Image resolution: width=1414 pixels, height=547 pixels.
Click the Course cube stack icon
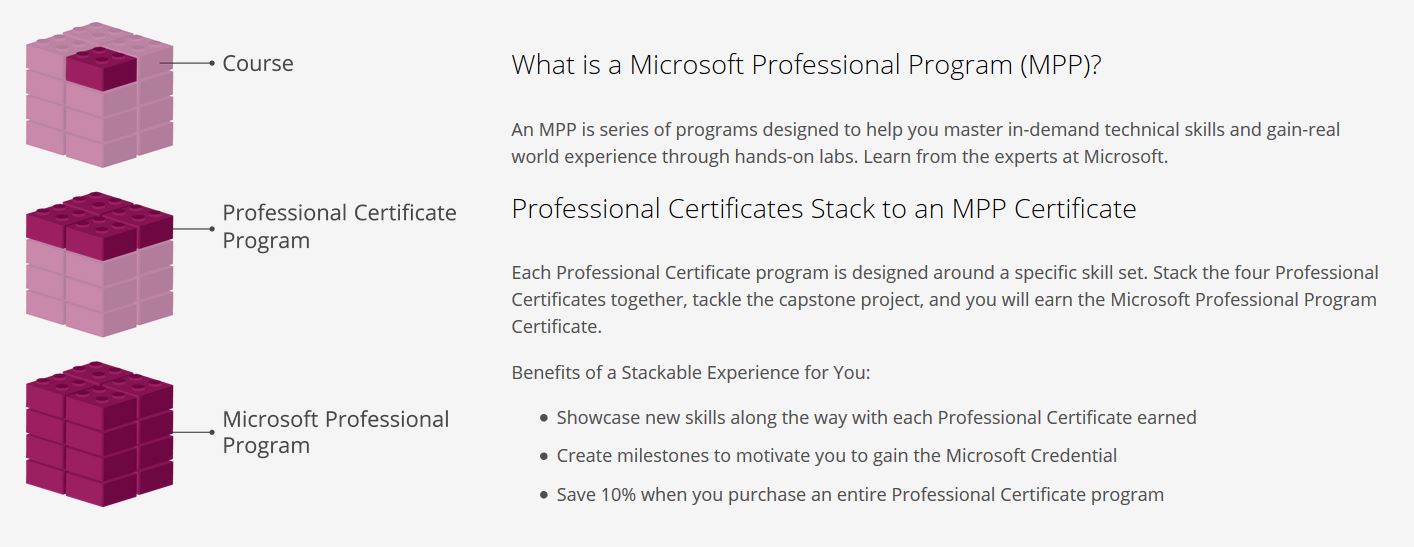pos(99,95)
